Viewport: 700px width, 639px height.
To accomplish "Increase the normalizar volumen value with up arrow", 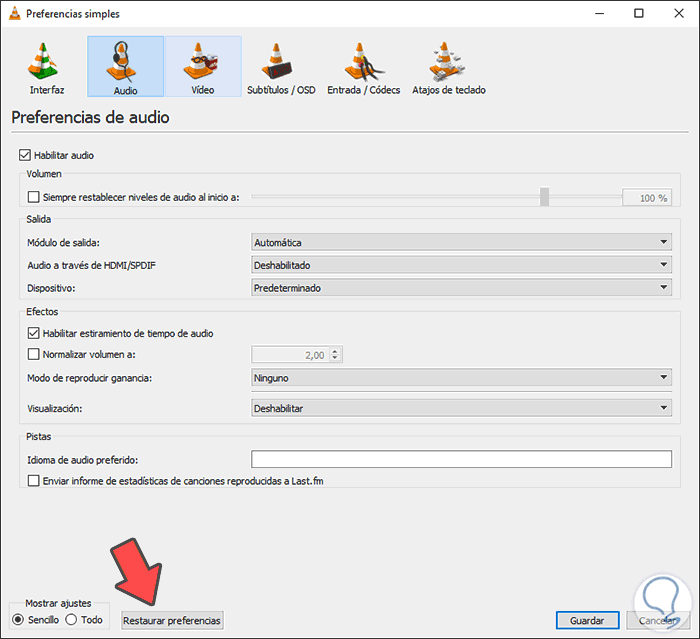I will [335, 351].
